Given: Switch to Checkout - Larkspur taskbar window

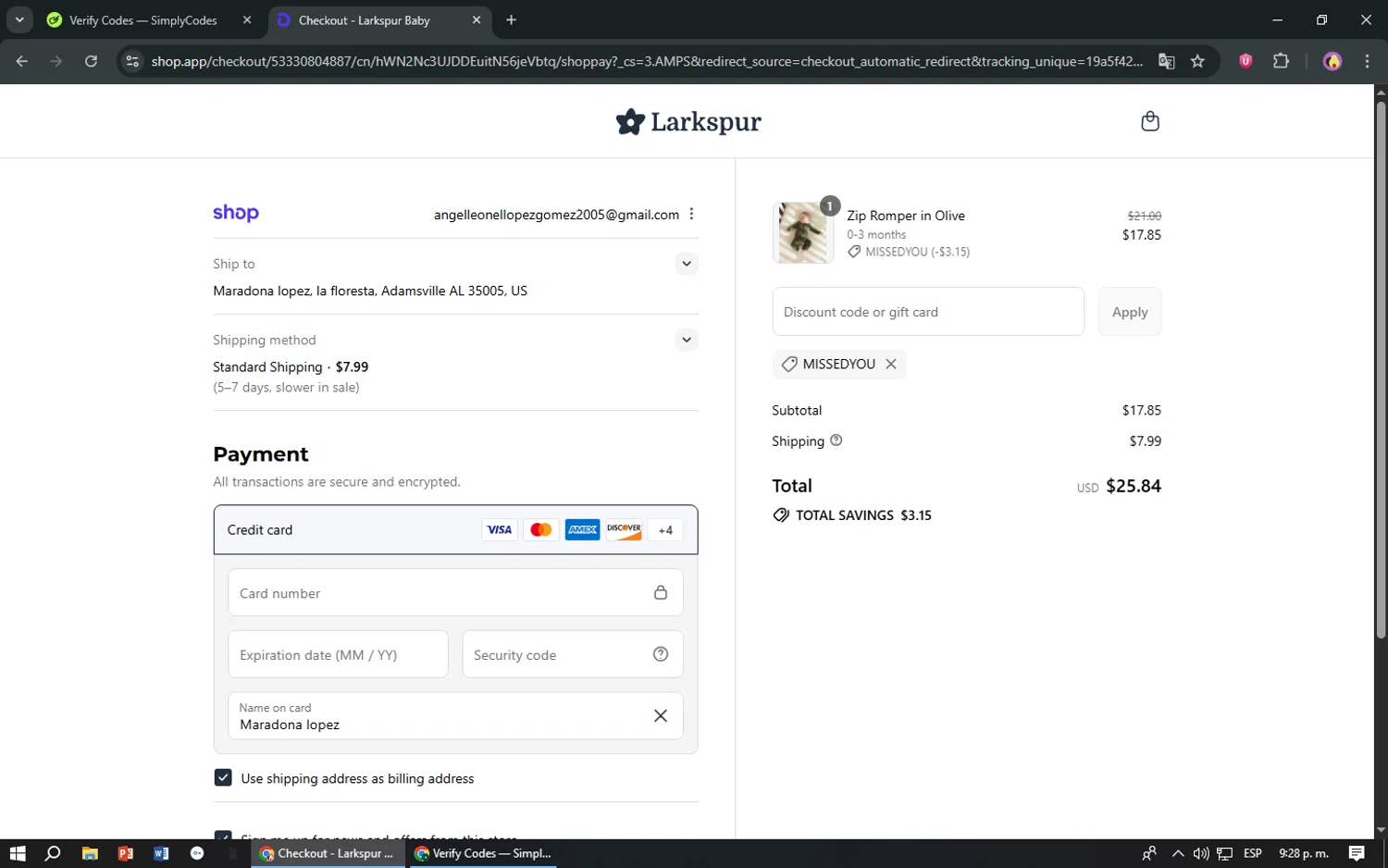Looking at the screenshot, I should point(328,853).
